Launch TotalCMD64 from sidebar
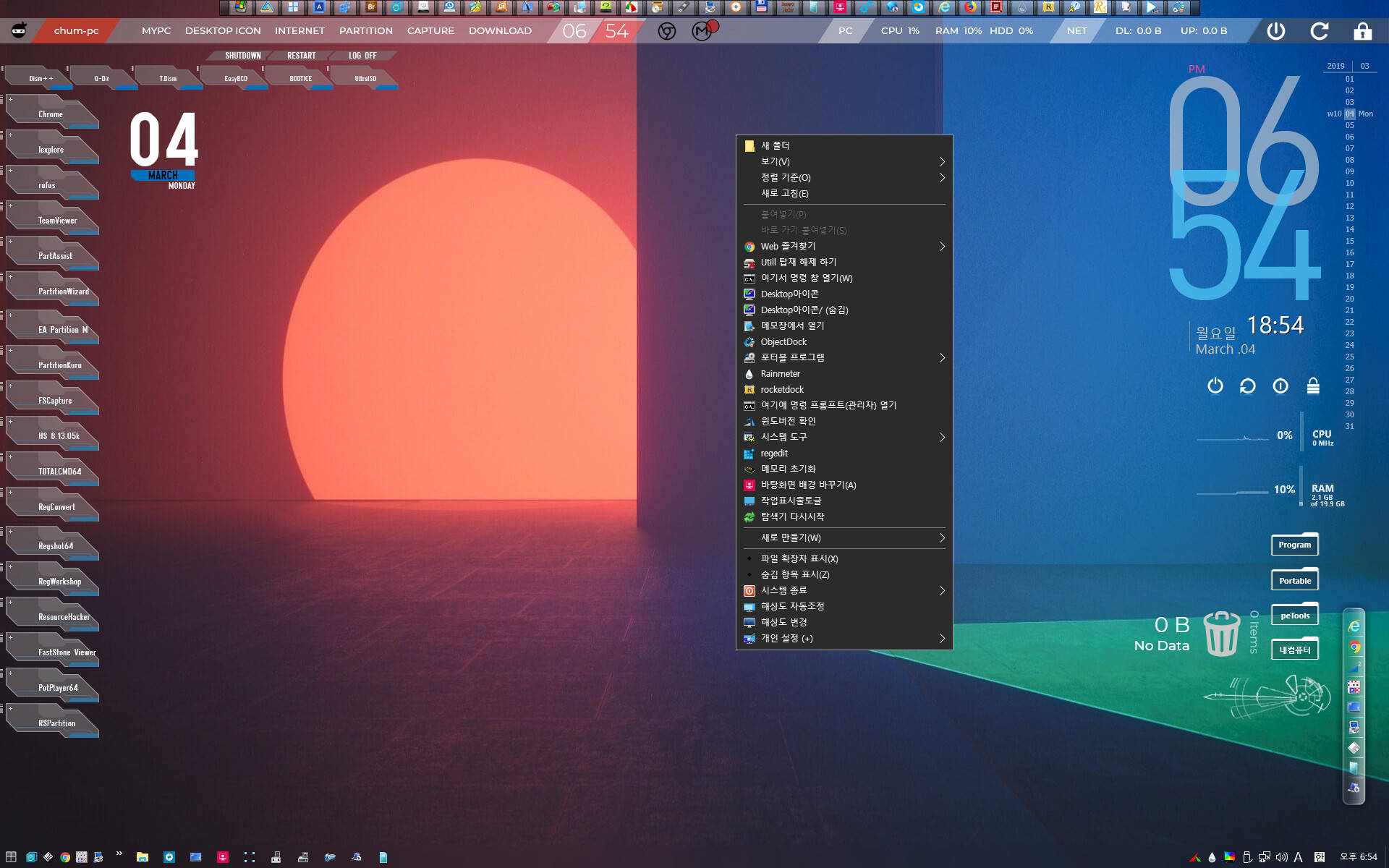The width and height of the screenshot is (1389, 868). click(60, 471)
